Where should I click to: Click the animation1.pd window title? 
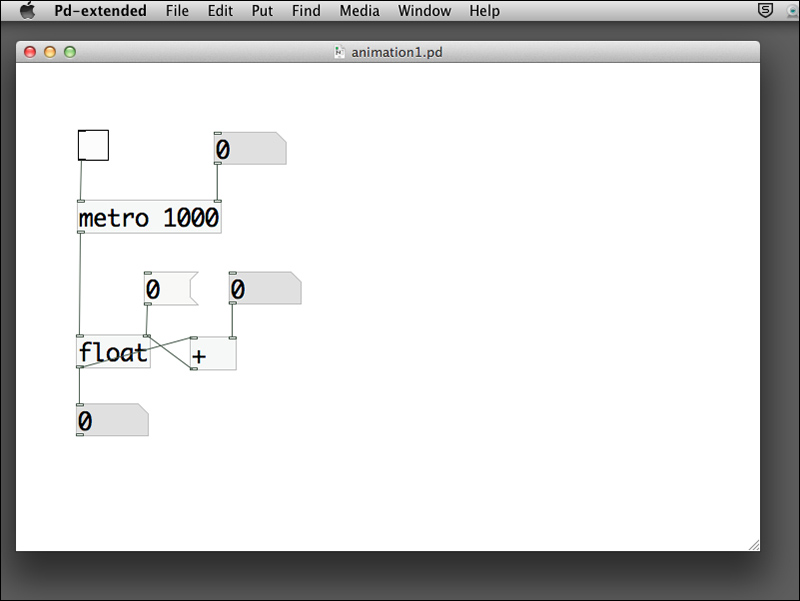pos(397,53)
